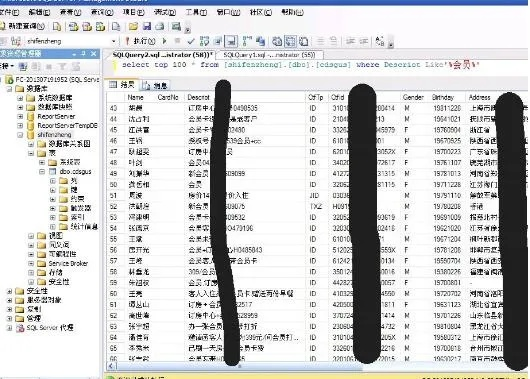Toggle the Results to Text icon

click(x=277, y=41)
